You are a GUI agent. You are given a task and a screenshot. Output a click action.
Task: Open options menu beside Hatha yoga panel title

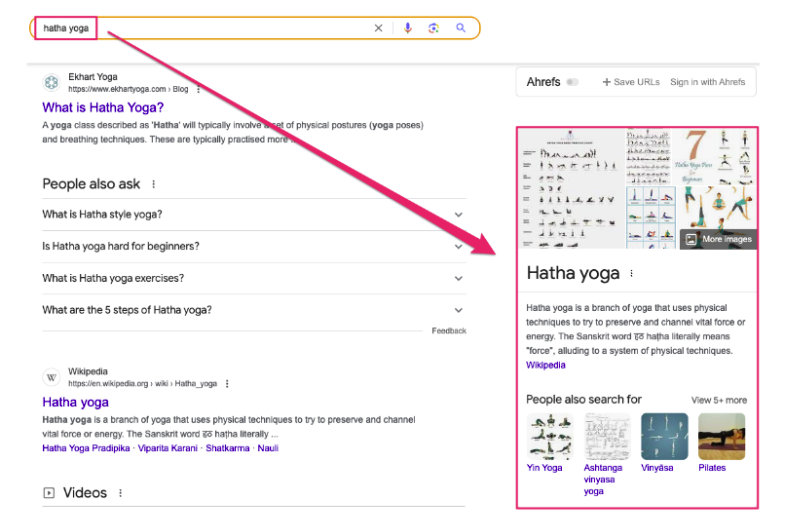[x=631, y=274]
